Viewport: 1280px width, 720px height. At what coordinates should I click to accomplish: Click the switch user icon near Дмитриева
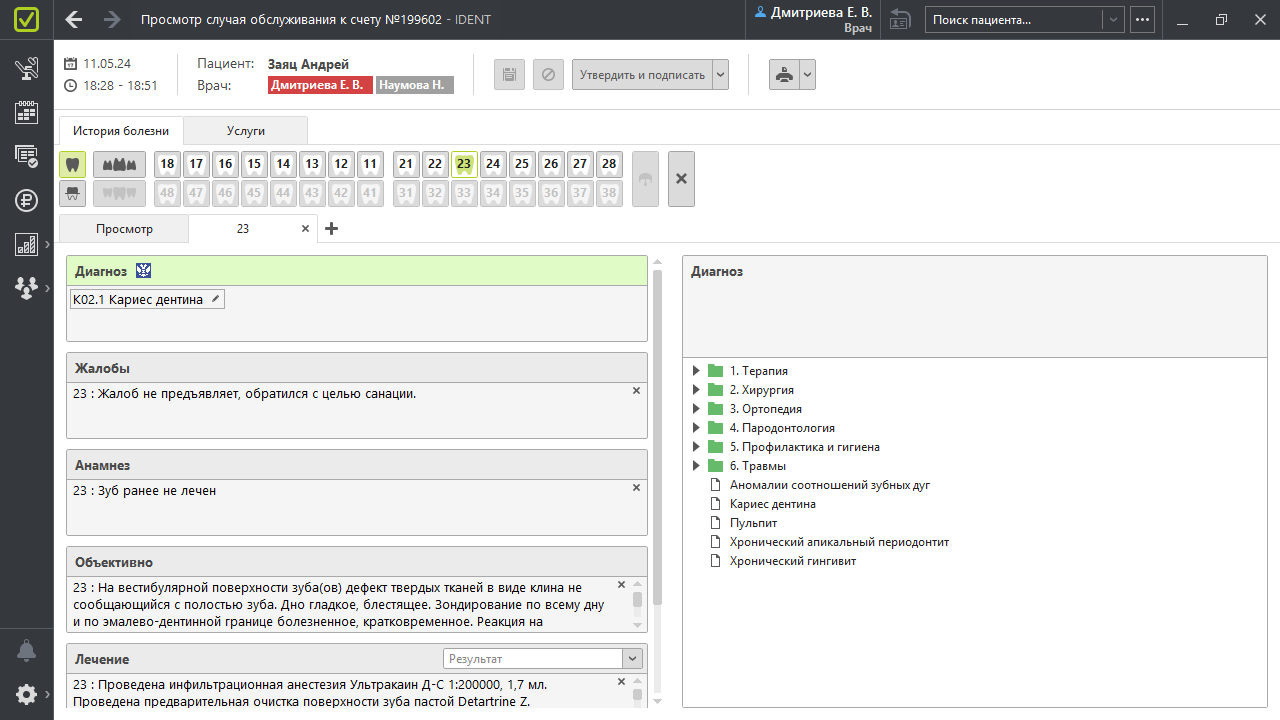pos(900,19)
